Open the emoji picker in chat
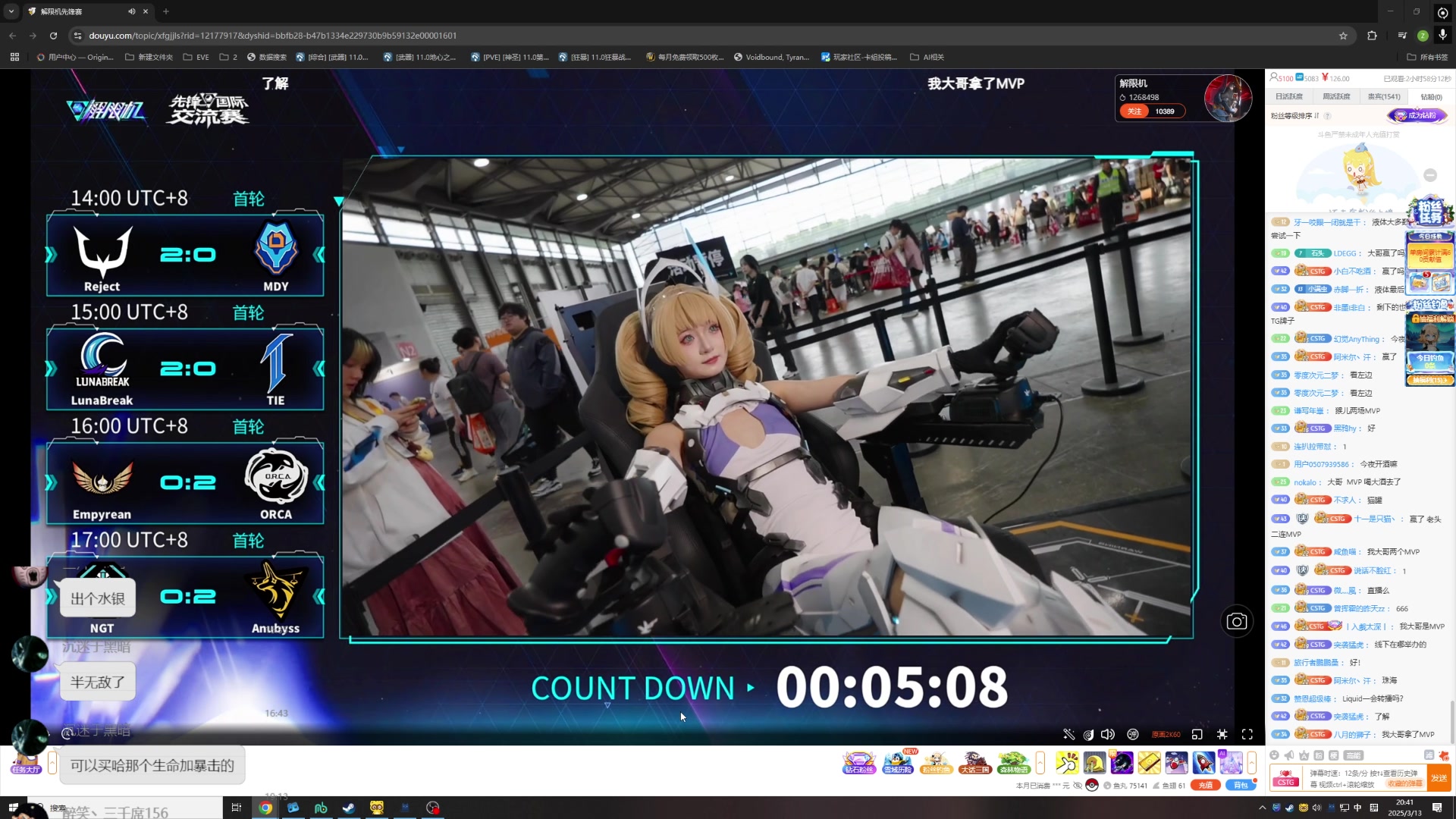The width and height of the screenshot is (1456, 819). 1274,755
